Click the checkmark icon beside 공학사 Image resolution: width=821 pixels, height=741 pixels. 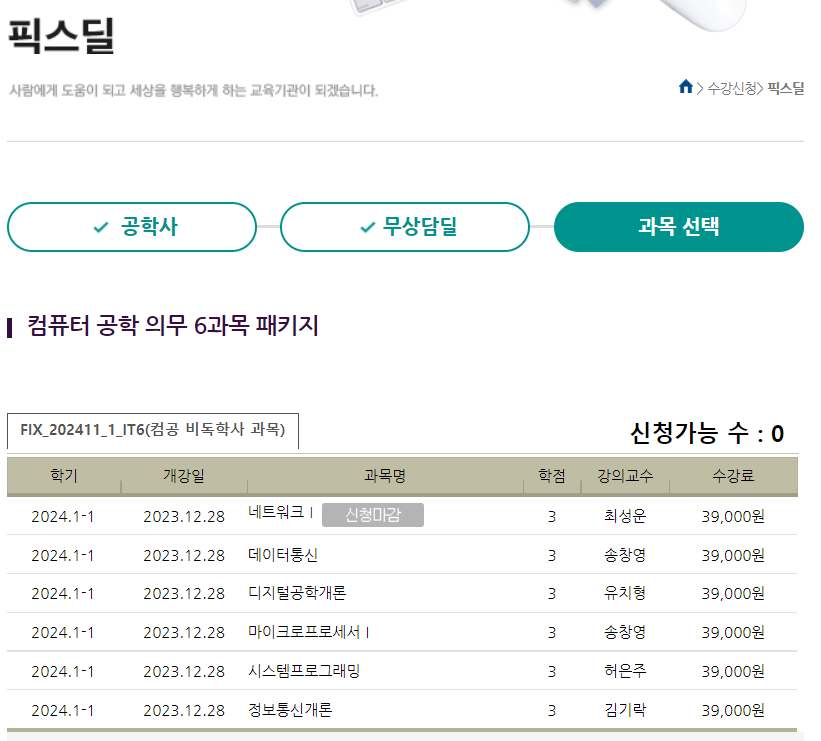click(x=101, y=227)
